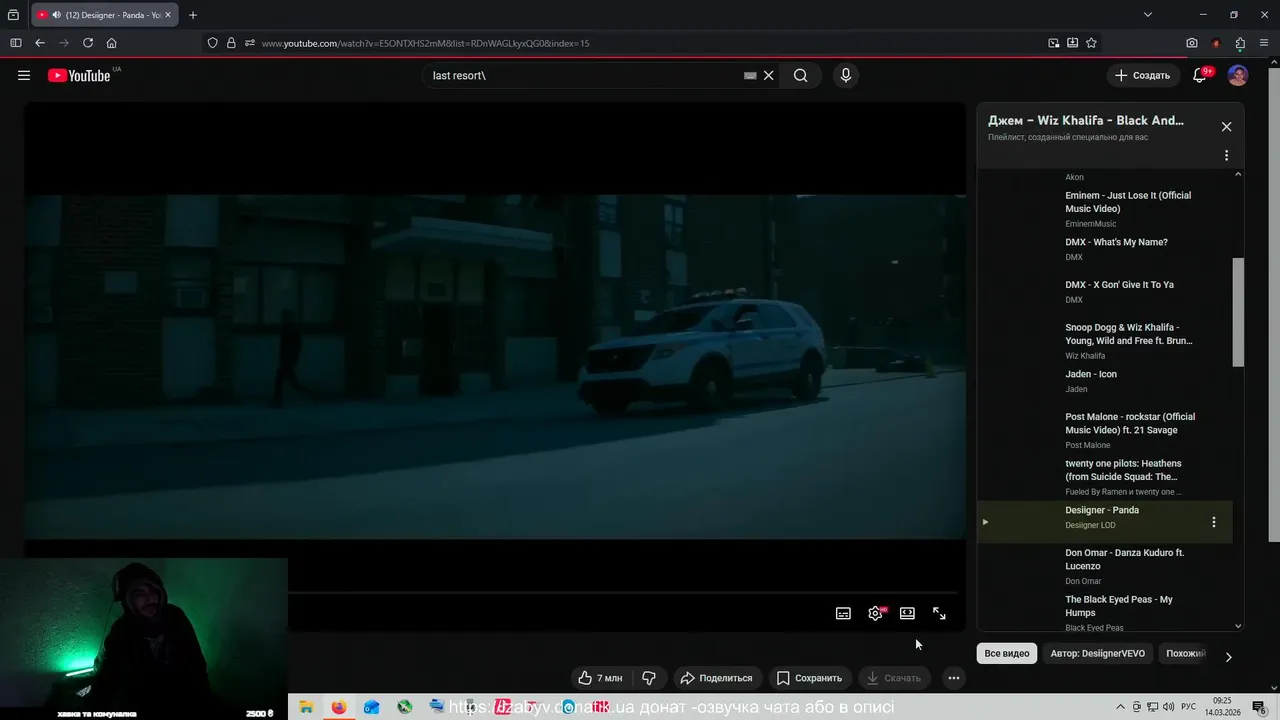Open the Windows notification center
This screenshot has height=720, width=1280.
point(1258,707)
